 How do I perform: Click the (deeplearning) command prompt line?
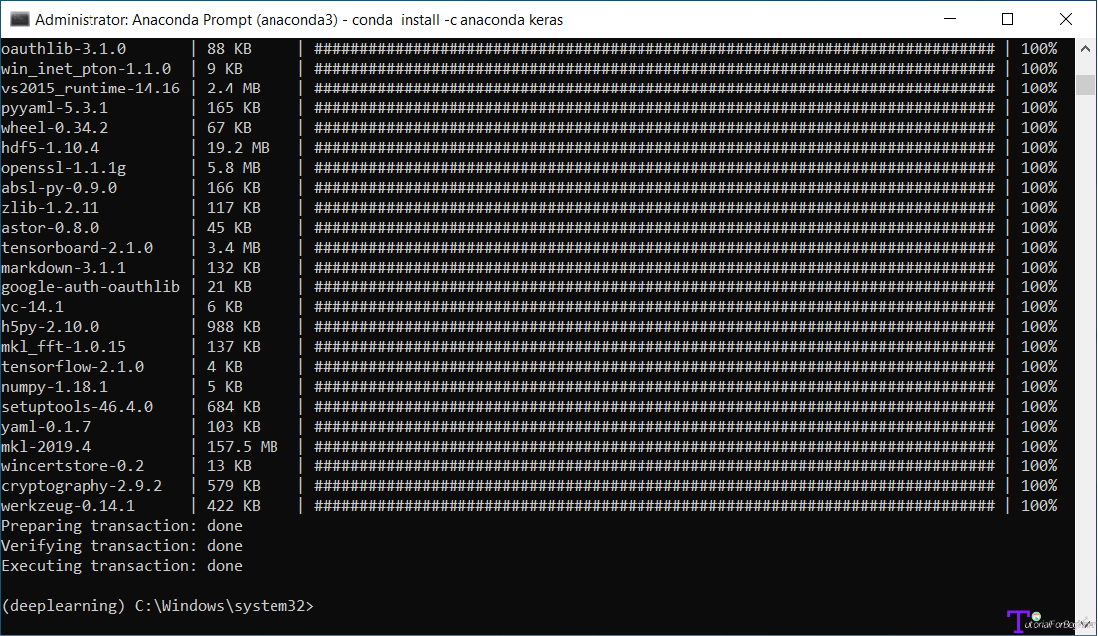158,606
